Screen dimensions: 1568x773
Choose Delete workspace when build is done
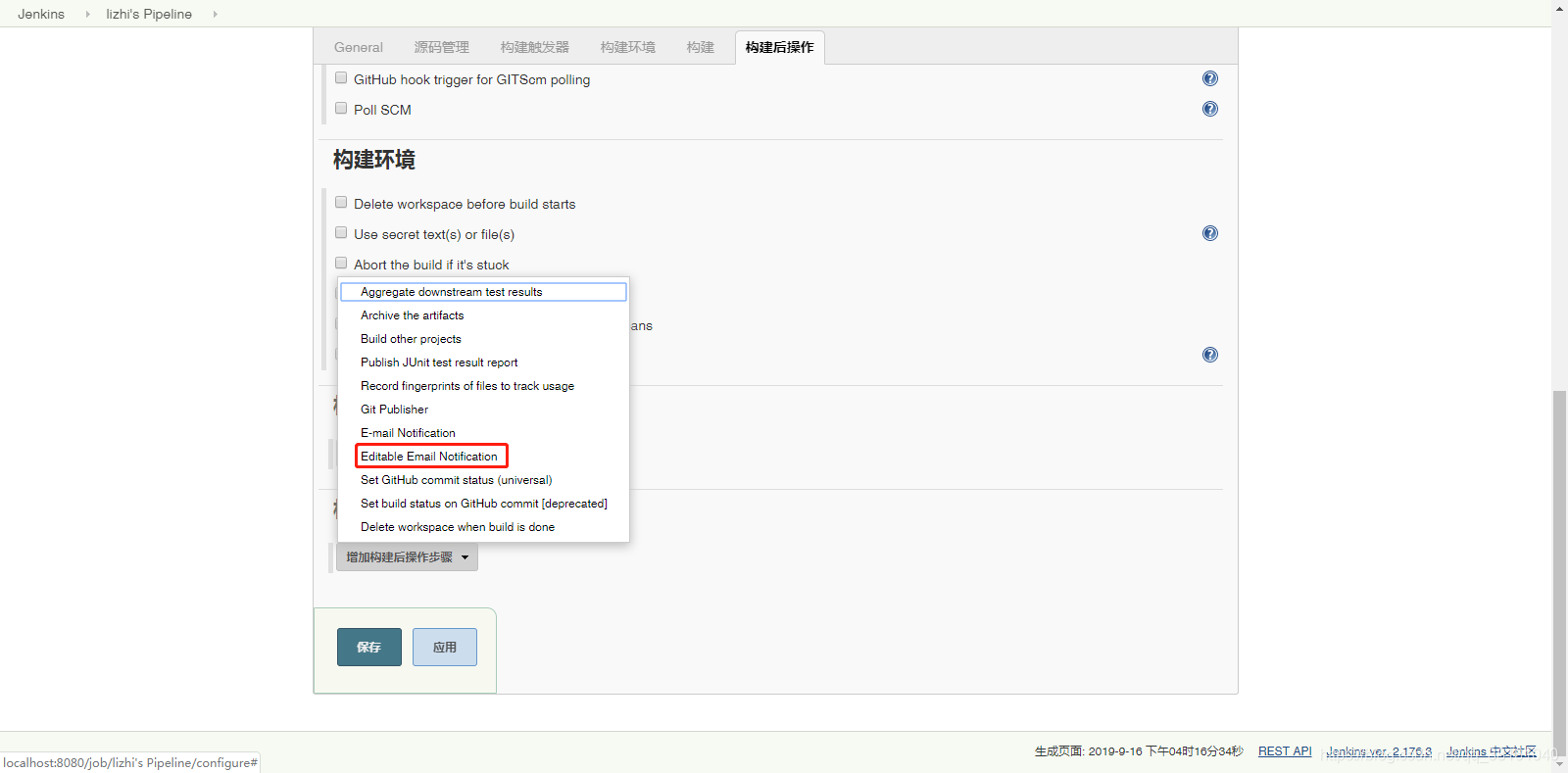(x=483, y=527)
